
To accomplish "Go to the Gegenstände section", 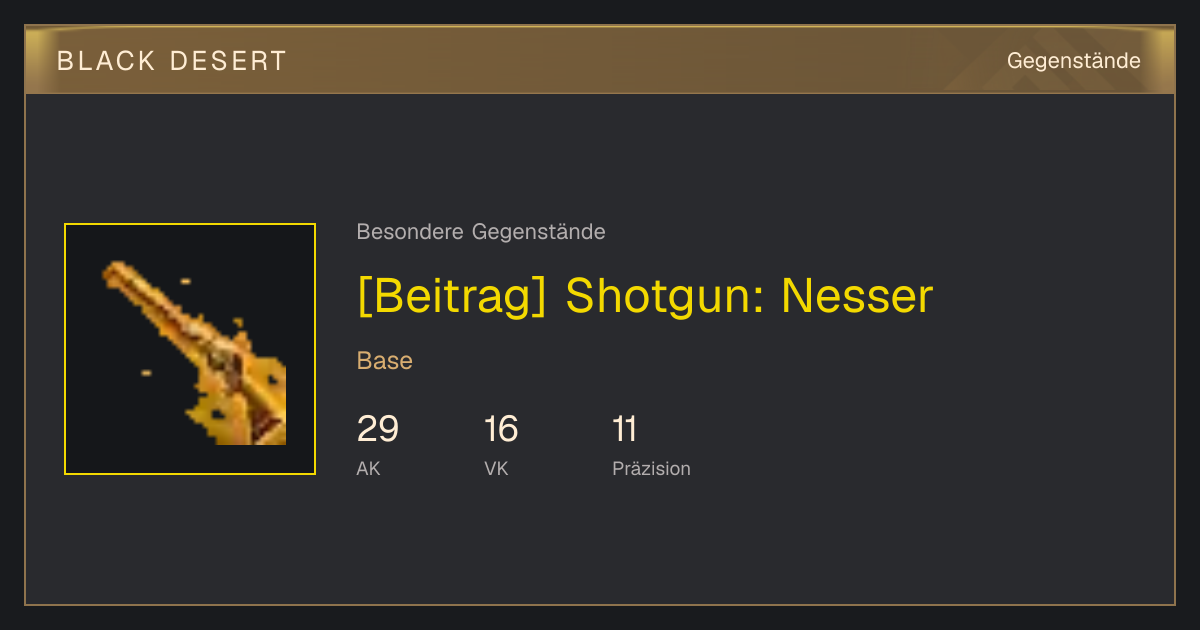I will [x=1073, y=61].
